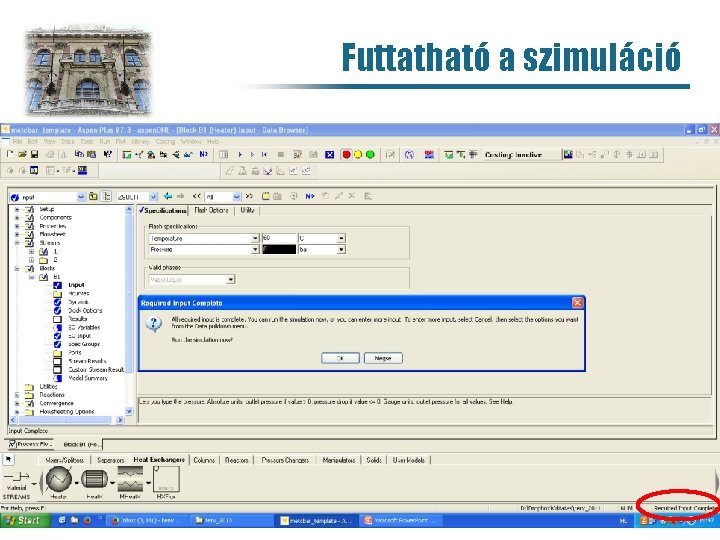Select the Components tree item
This screenshot has width=720, height=540.
pyautogui.click(x=55, y=218)
